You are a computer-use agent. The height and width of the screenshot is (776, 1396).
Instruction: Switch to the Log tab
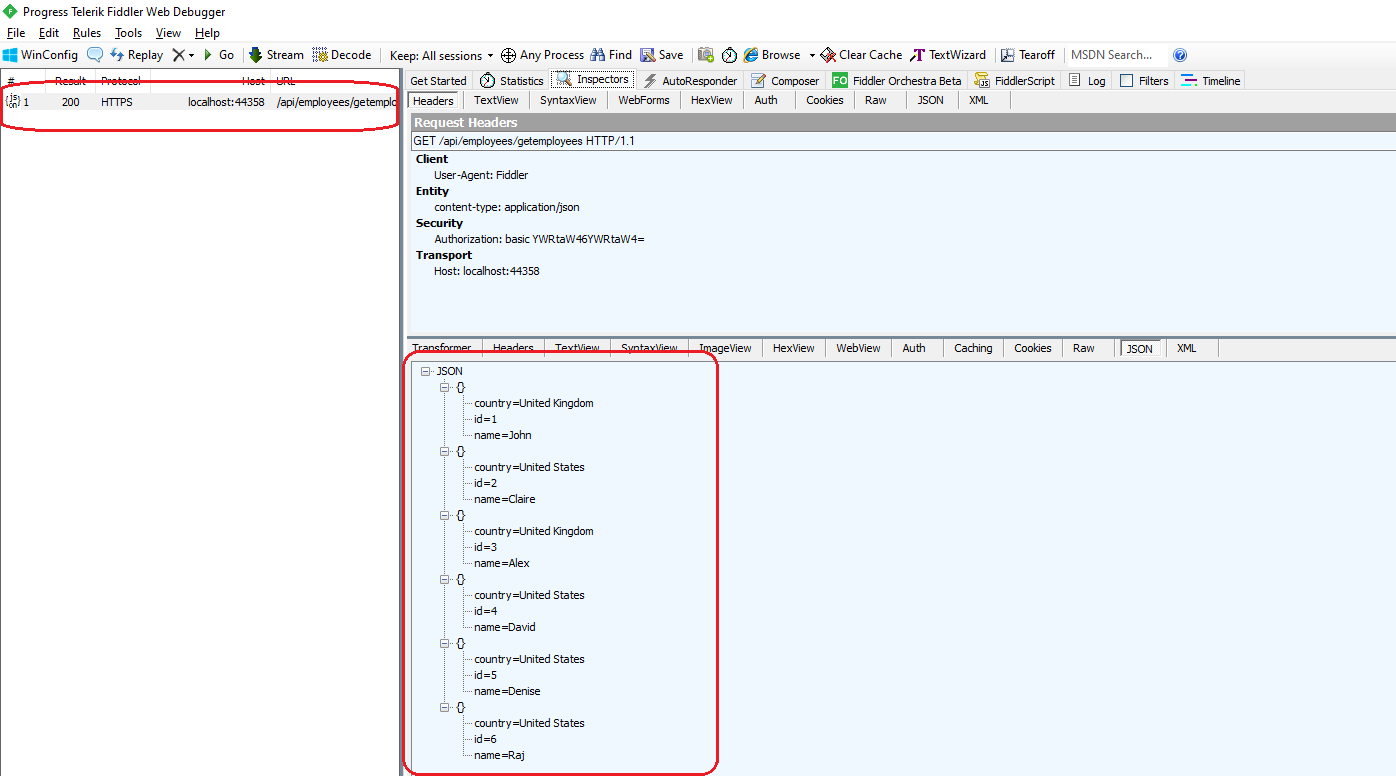[1087, 81]
